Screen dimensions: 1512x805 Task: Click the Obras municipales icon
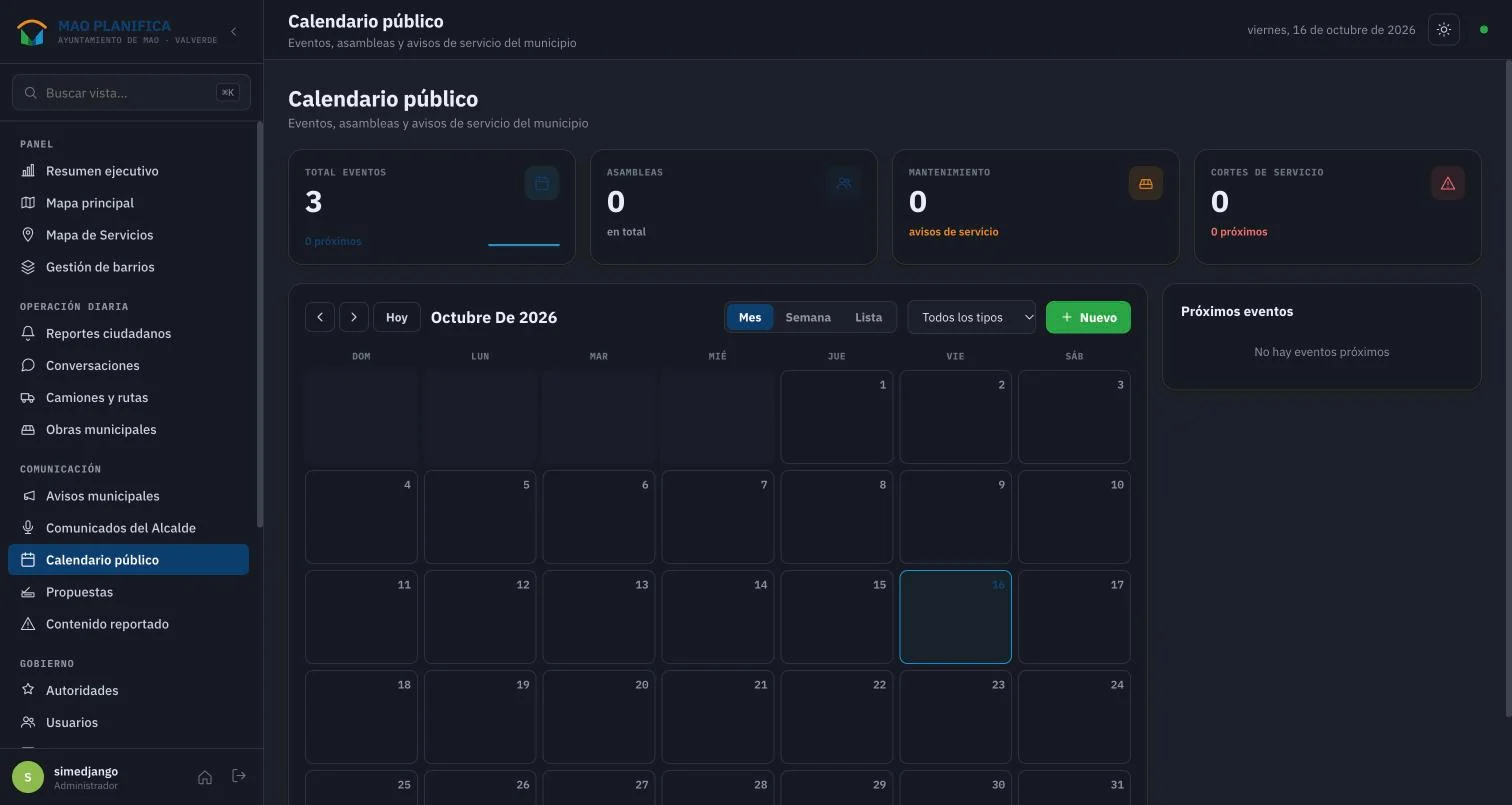(x=28, y=430)
